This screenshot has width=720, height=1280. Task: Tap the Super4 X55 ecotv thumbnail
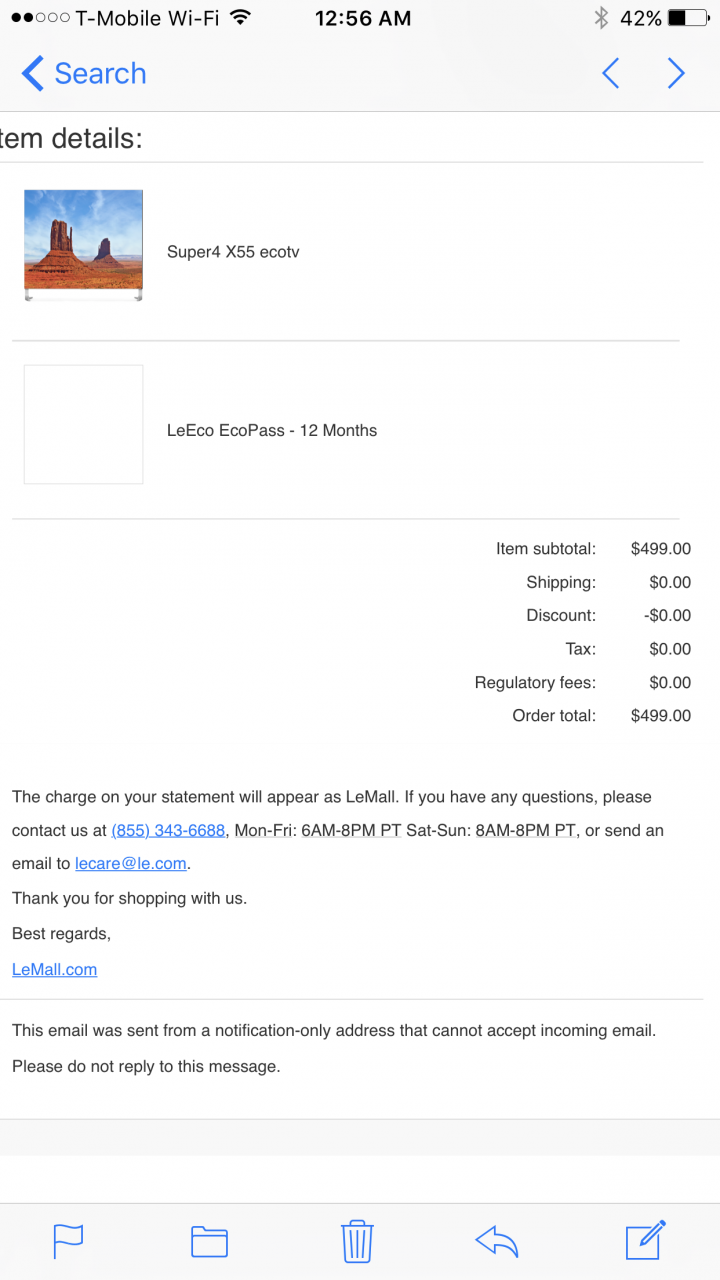pyautogui.click(x=83, y=245)
